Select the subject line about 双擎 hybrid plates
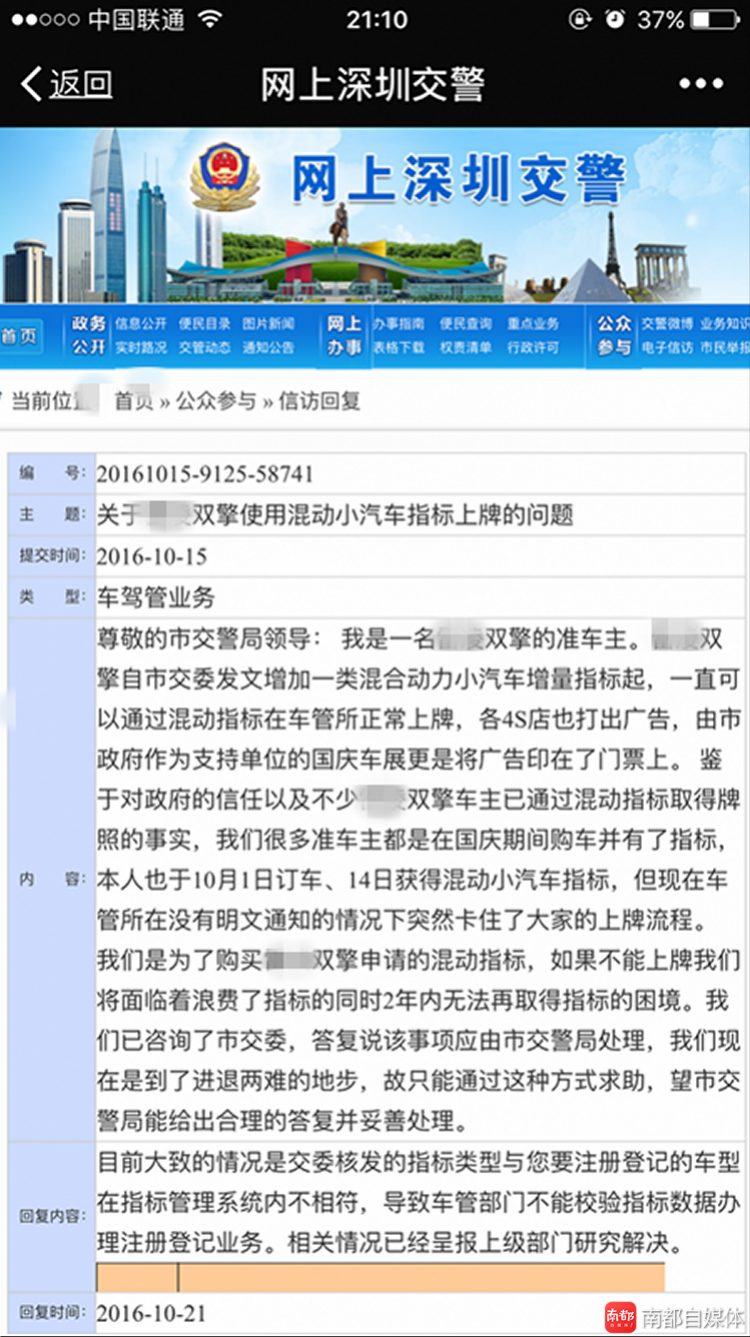The image size is (750, 1337). coord(335,515)
